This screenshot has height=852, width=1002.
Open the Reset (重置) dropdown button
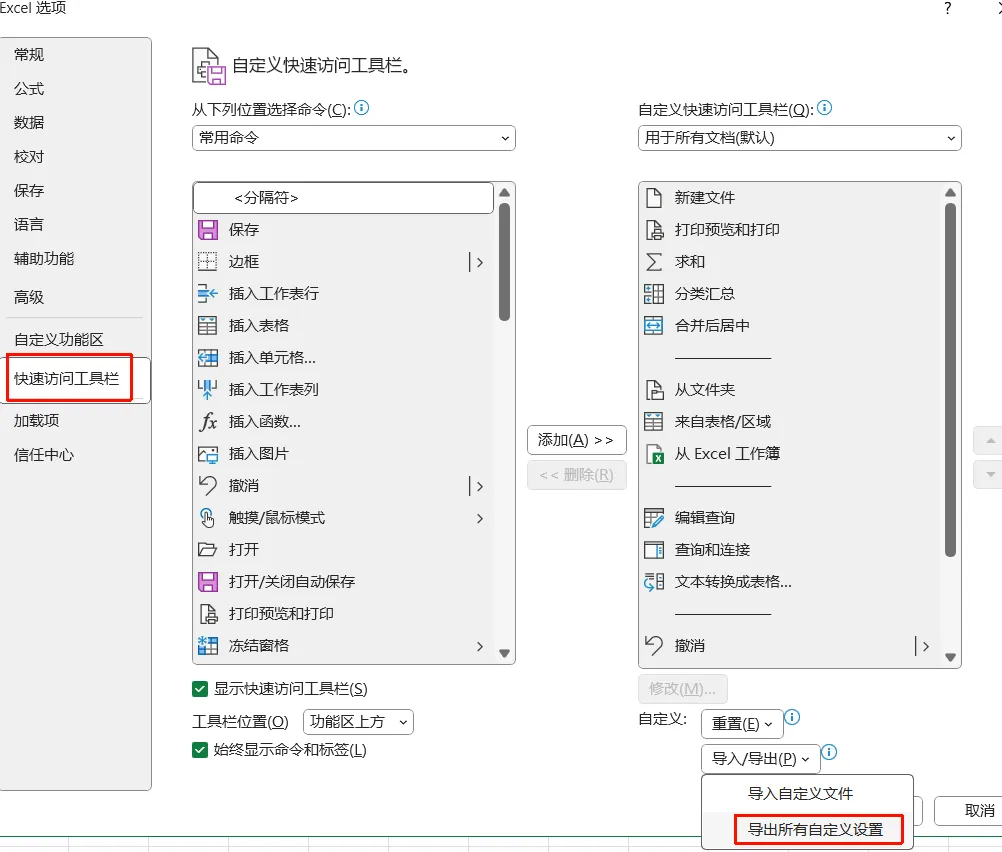tap(742, 724)
